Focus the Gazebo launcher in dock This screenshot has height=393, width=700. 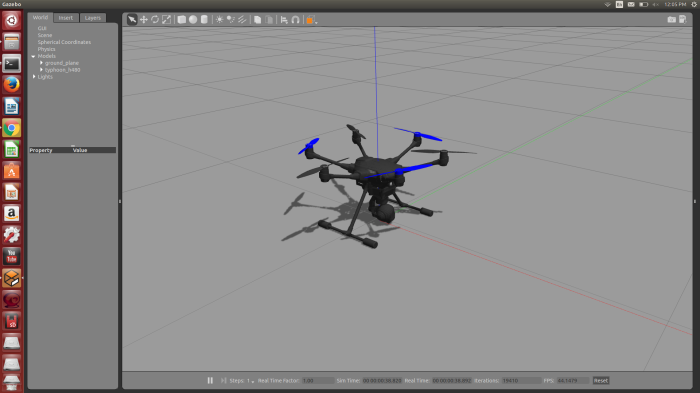click(x=12, y=278)
